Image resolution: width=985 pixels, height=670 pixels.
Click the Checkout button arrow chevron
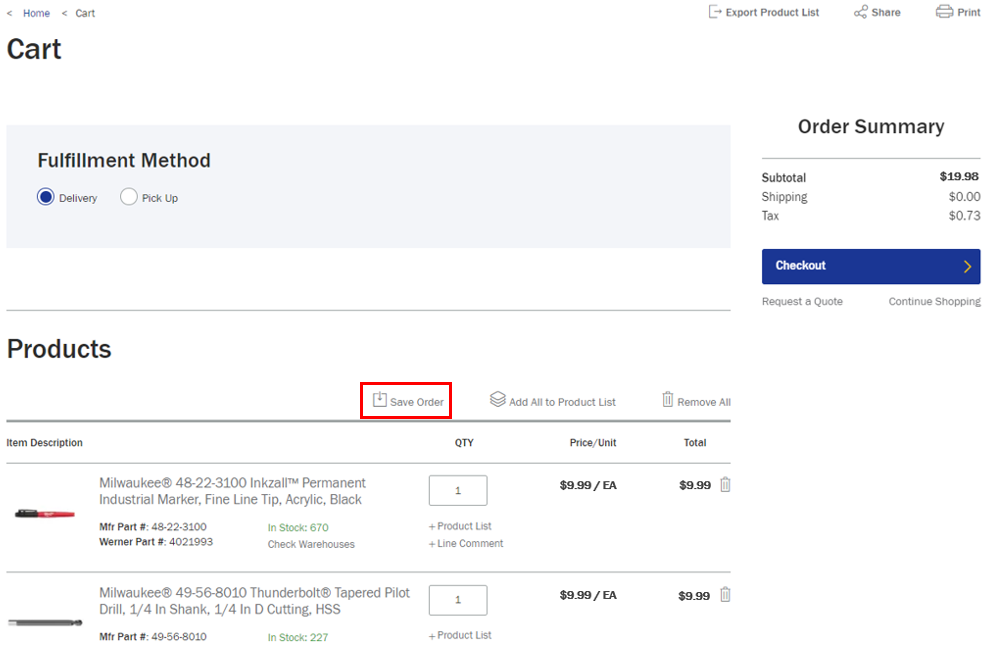point(967,267)
